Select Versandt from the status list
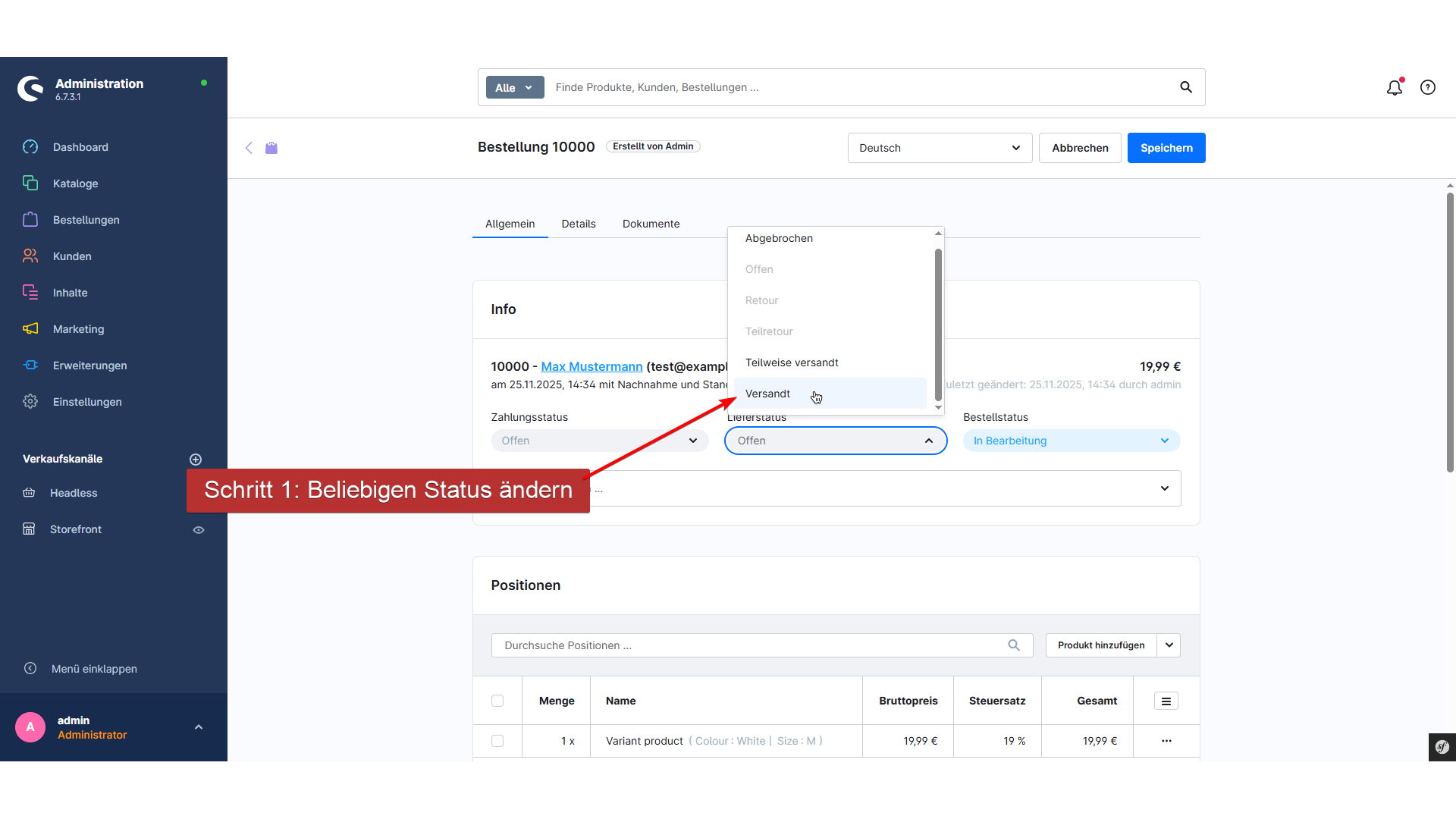Image resolution: width=1456 pixels, height=819 pixels. click(767, 394)
